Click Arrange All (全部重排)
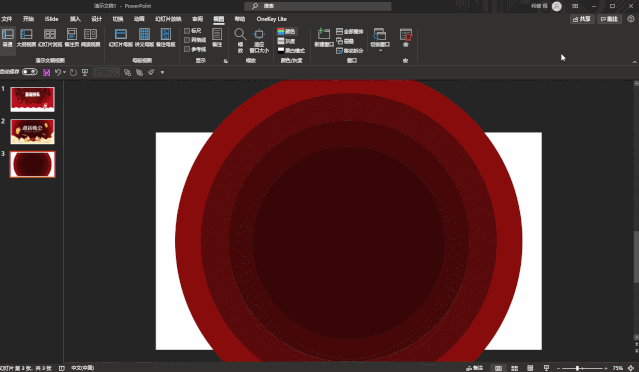Screen dimensions: 639x372 coord(350,32)
